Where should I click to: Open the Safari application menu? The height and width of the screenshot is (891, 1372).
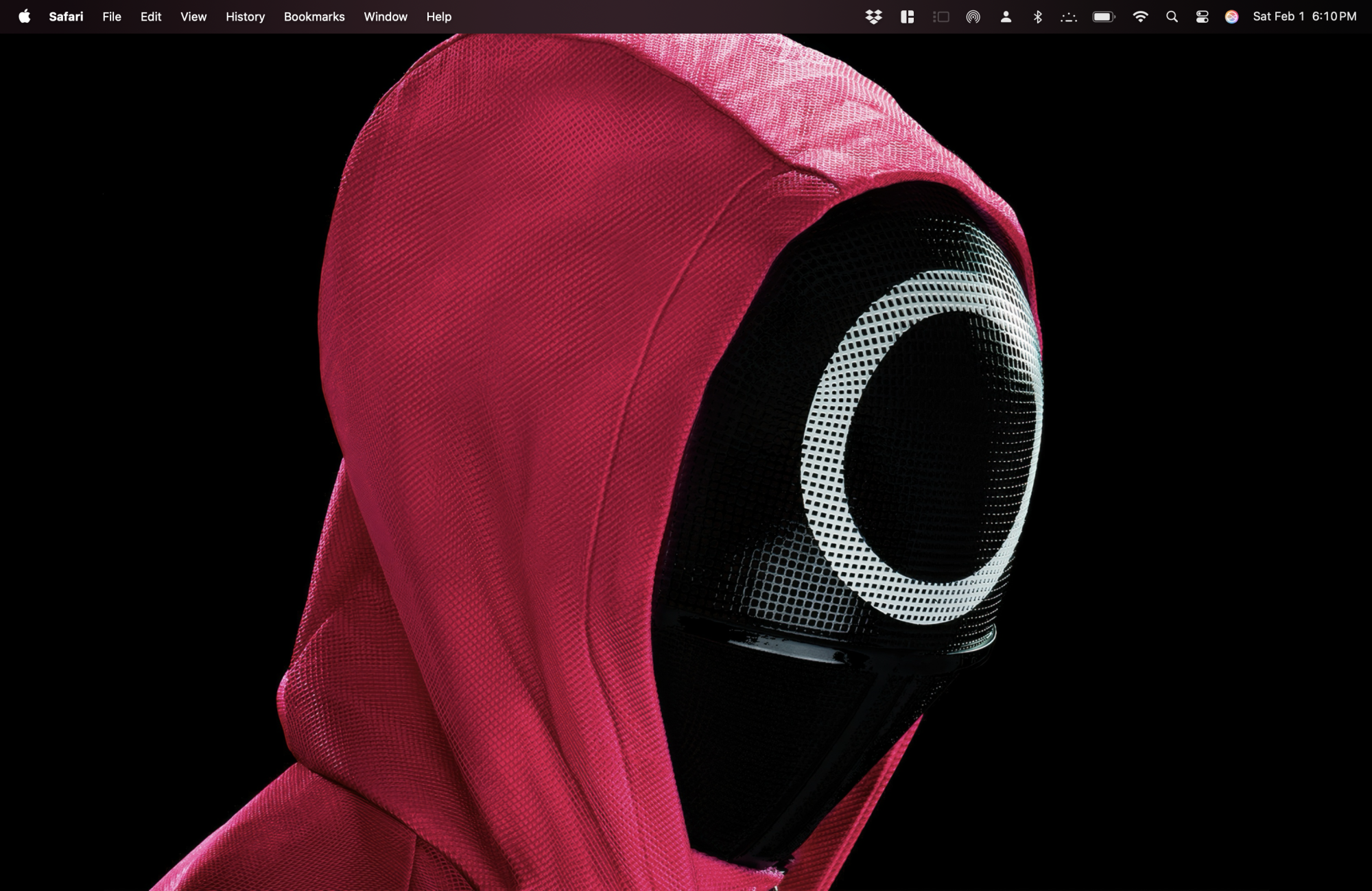[66, 16]
